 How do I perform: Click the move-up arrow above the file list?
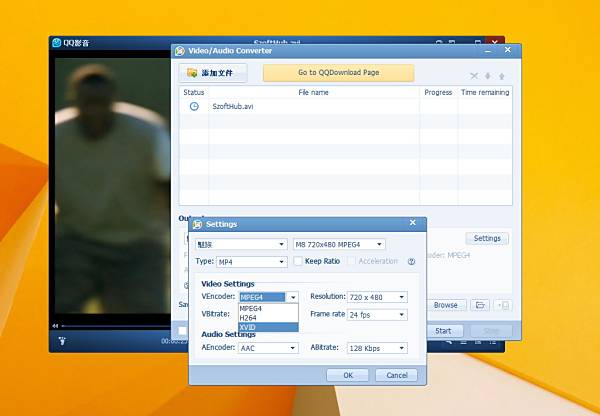(x=501, y=76)
